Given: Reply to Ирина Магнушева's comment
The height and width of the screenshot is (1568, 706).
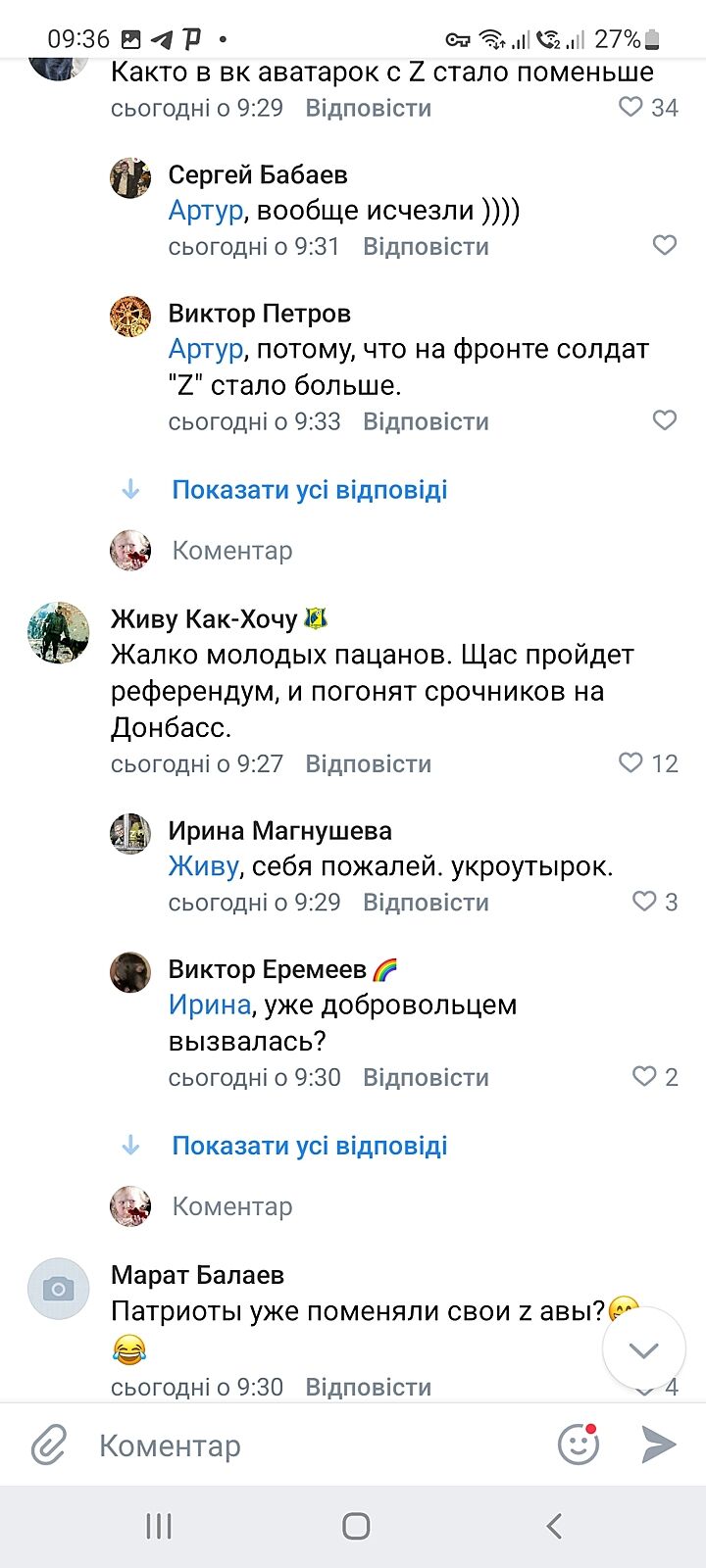Looking at the screenshot, I should (426, 903).
